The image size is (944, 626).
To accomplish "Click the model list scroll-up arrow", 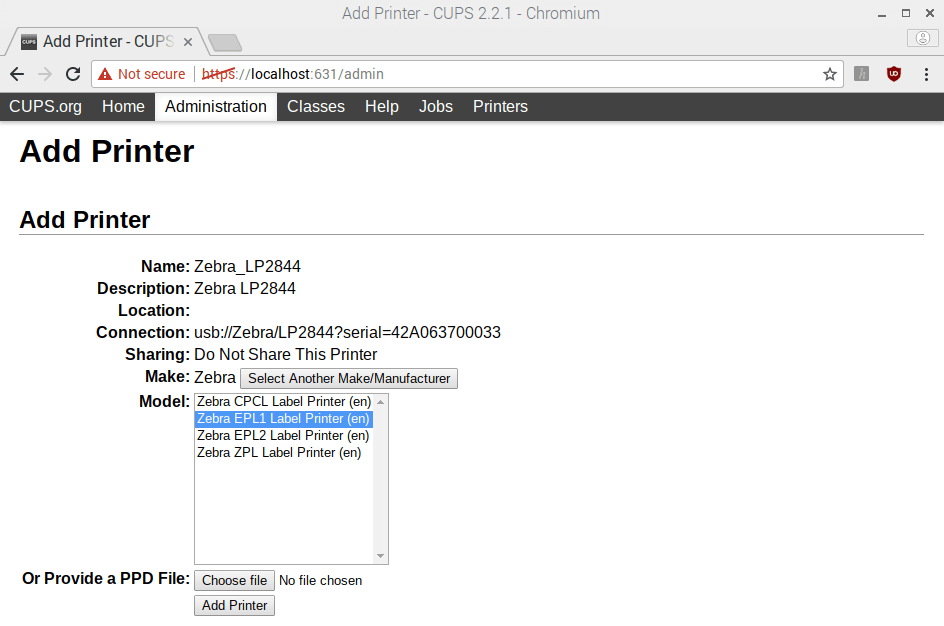I will click(380, 401).
